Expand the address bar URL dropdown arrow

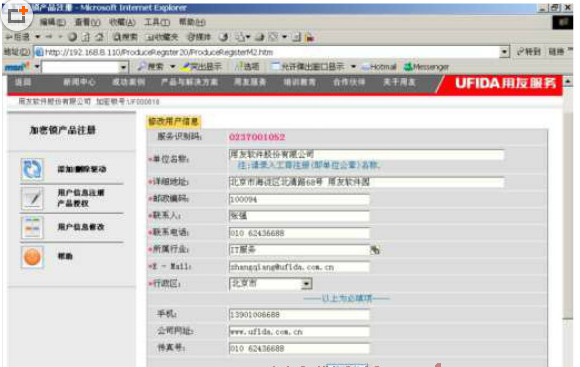click(504, 52)
